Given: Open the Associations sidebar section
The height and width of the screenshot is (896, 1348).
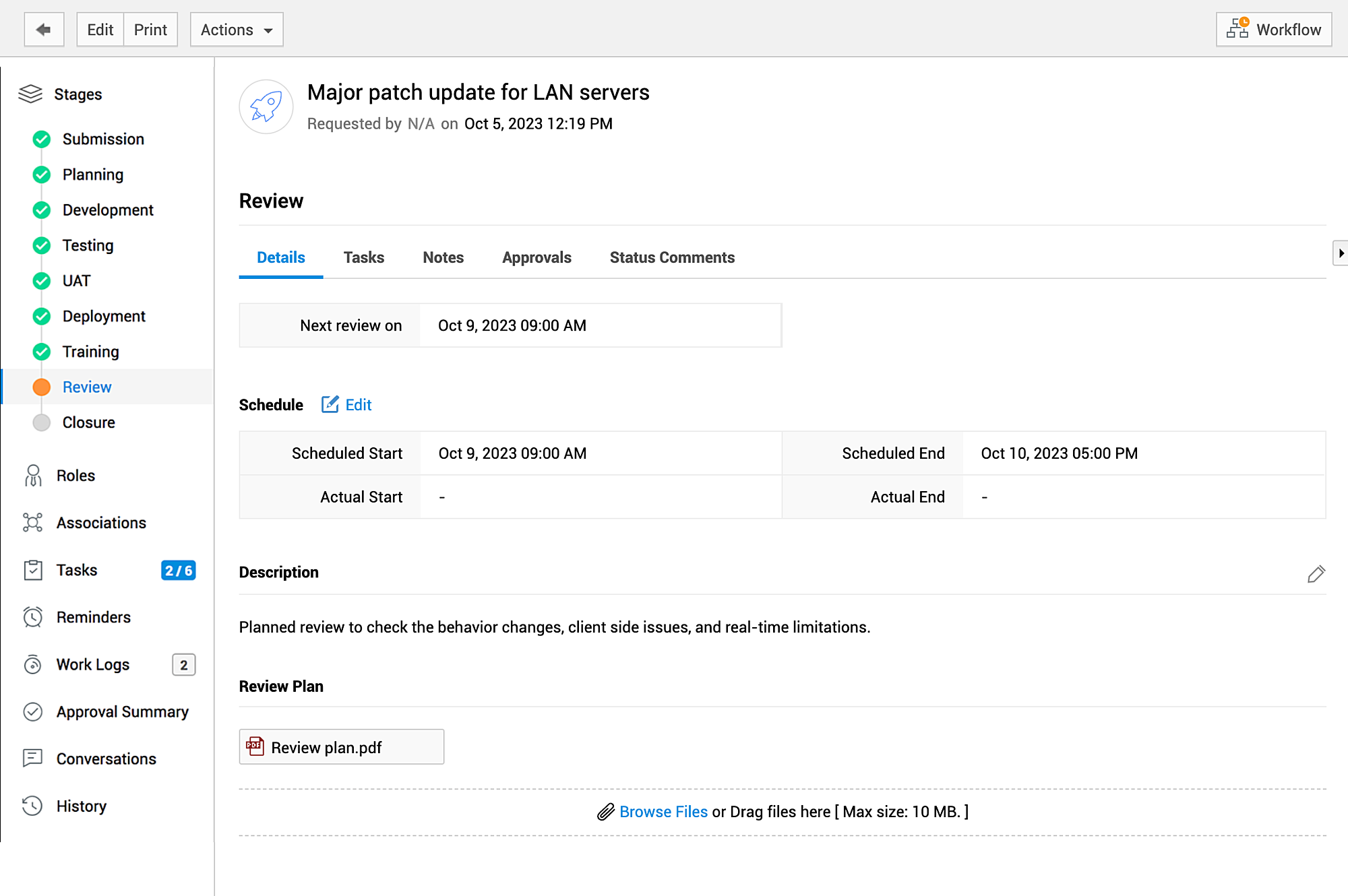Looking at the screenshot, I should (x=101, y=523).
